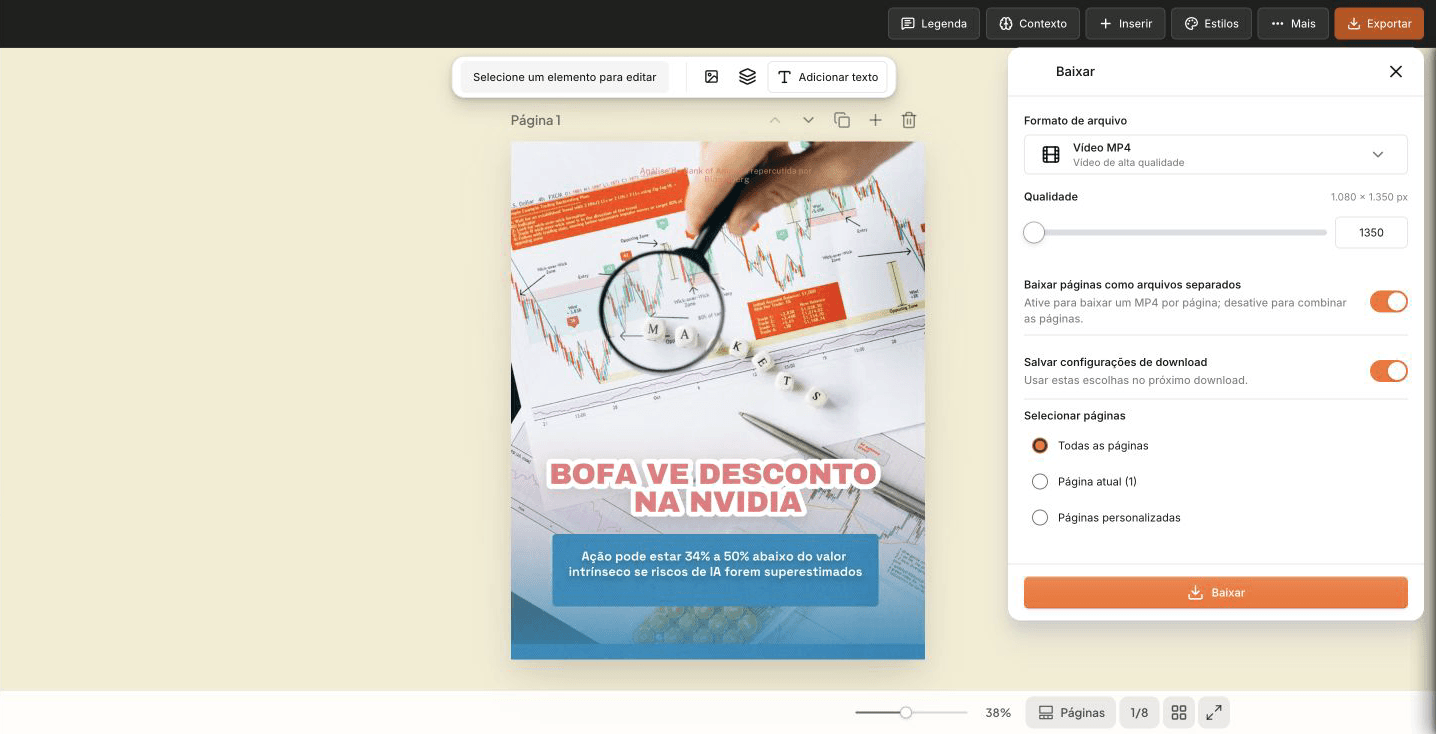The image size is (1436, 734).
Task: Select 'Todas as páginas' radio option
Action: 1040,446
